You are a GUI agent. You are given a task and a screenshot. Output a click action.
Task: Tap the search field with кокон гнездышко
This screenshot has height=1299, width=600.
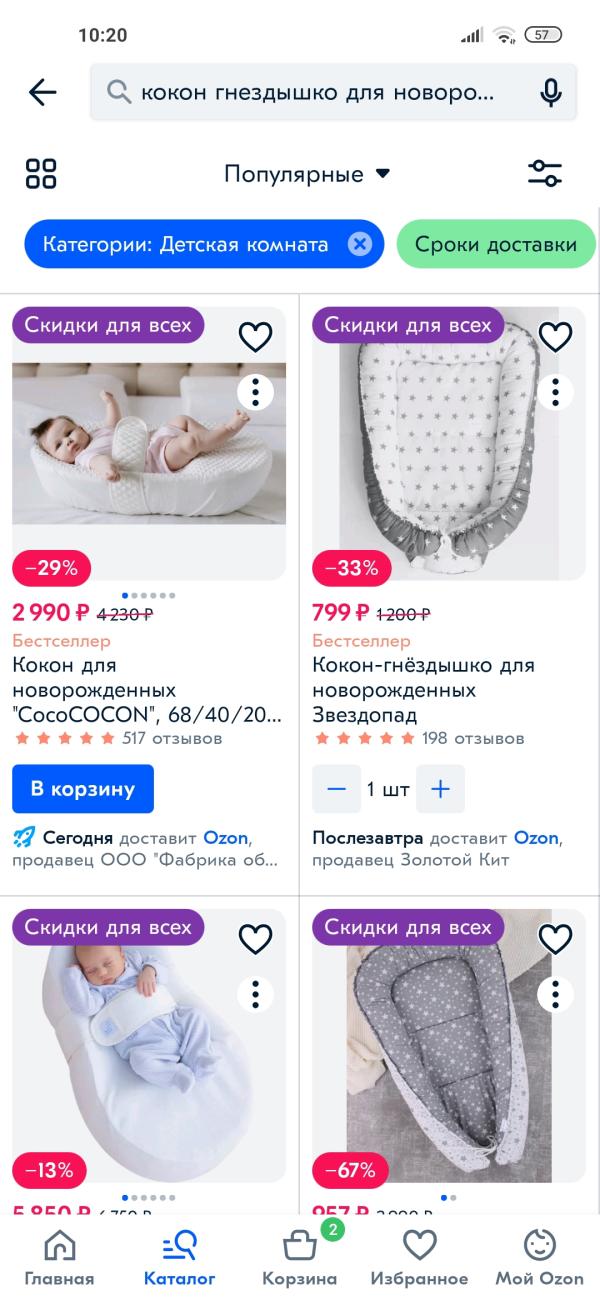[x=317, y=93]
